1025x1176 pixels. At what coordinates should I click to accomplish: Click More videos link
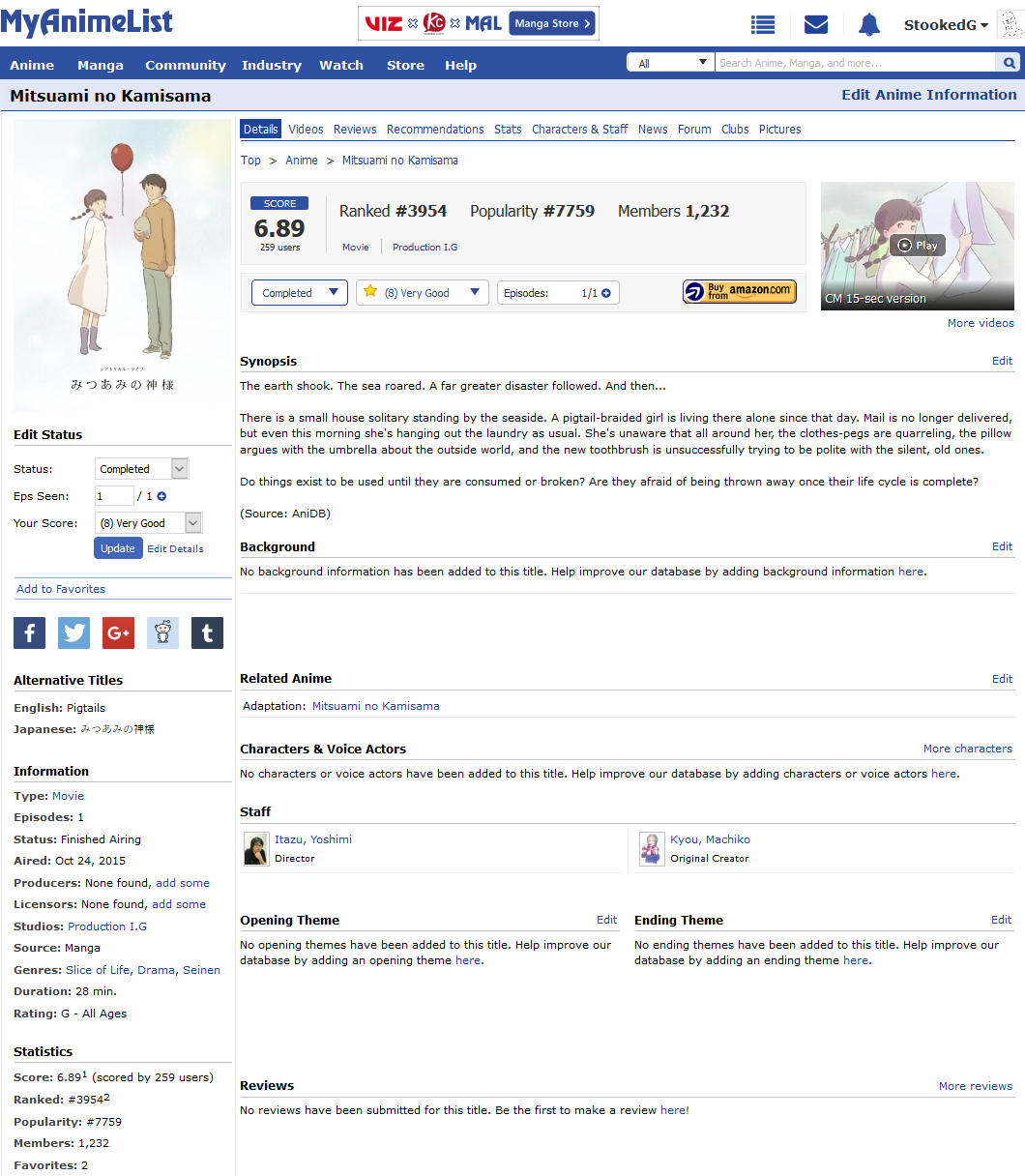(x=981, y=323)
